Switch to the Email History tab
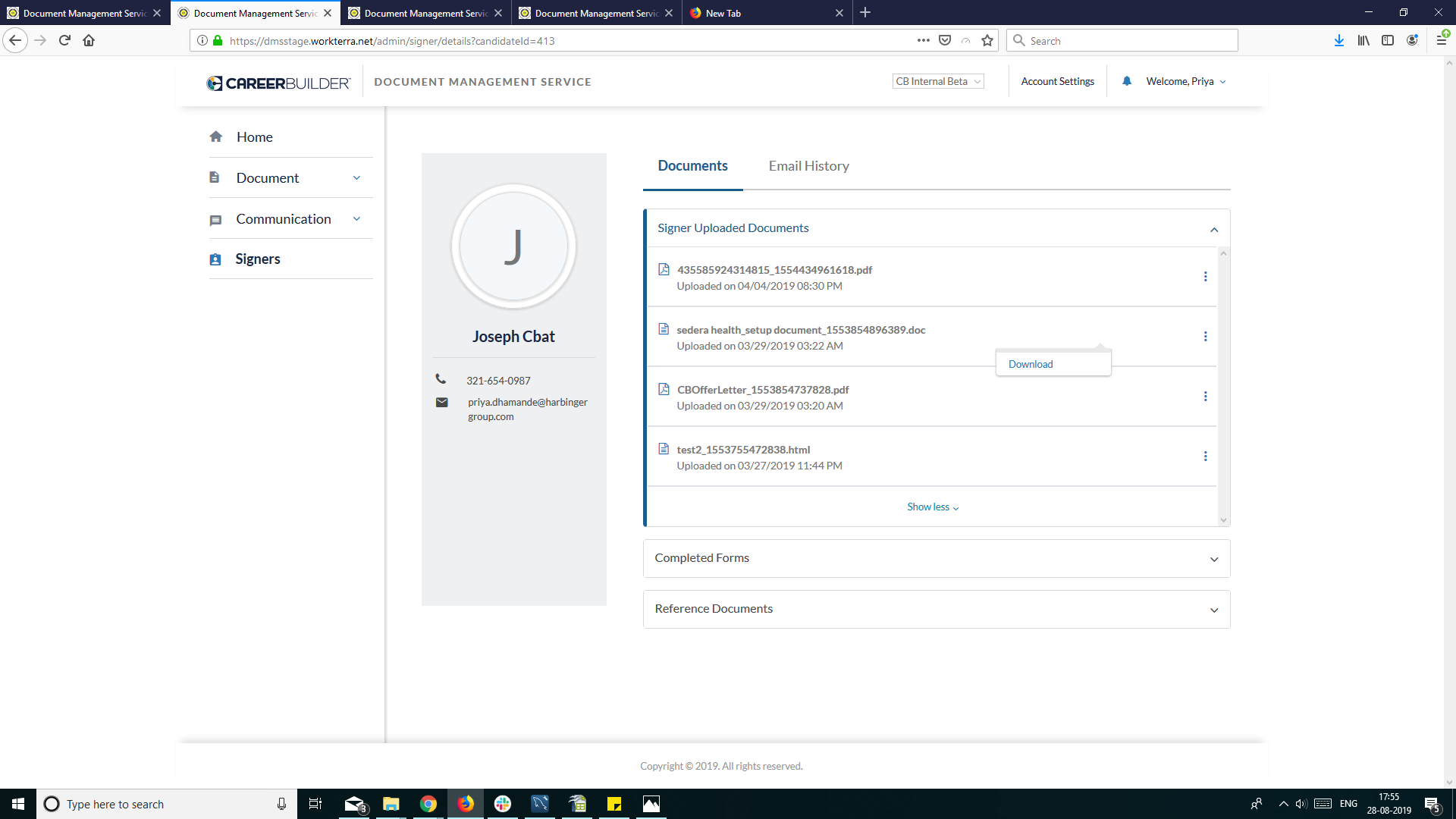 click(808, 166)
